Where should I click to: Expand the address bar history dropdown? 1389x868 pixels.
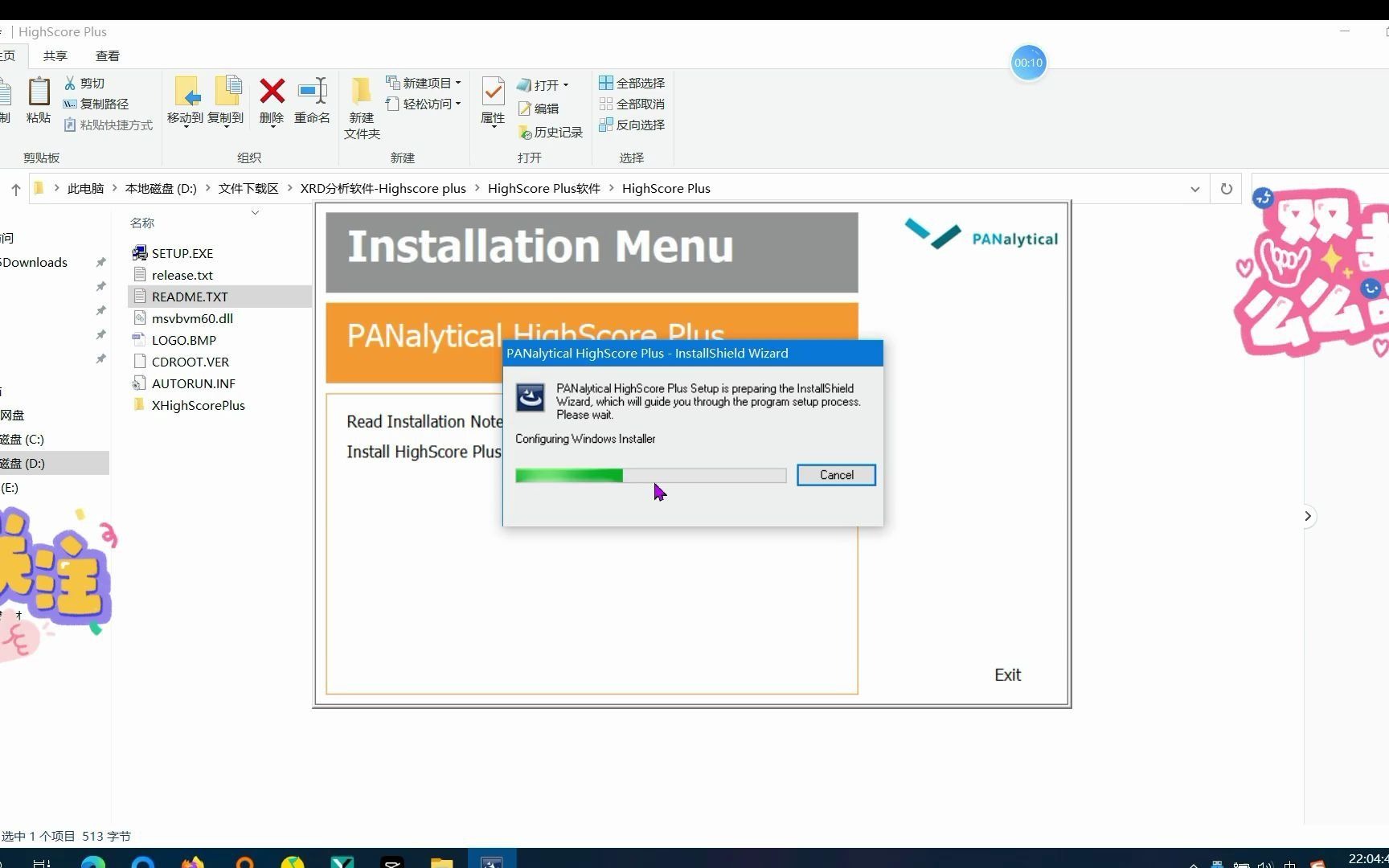1194,189
